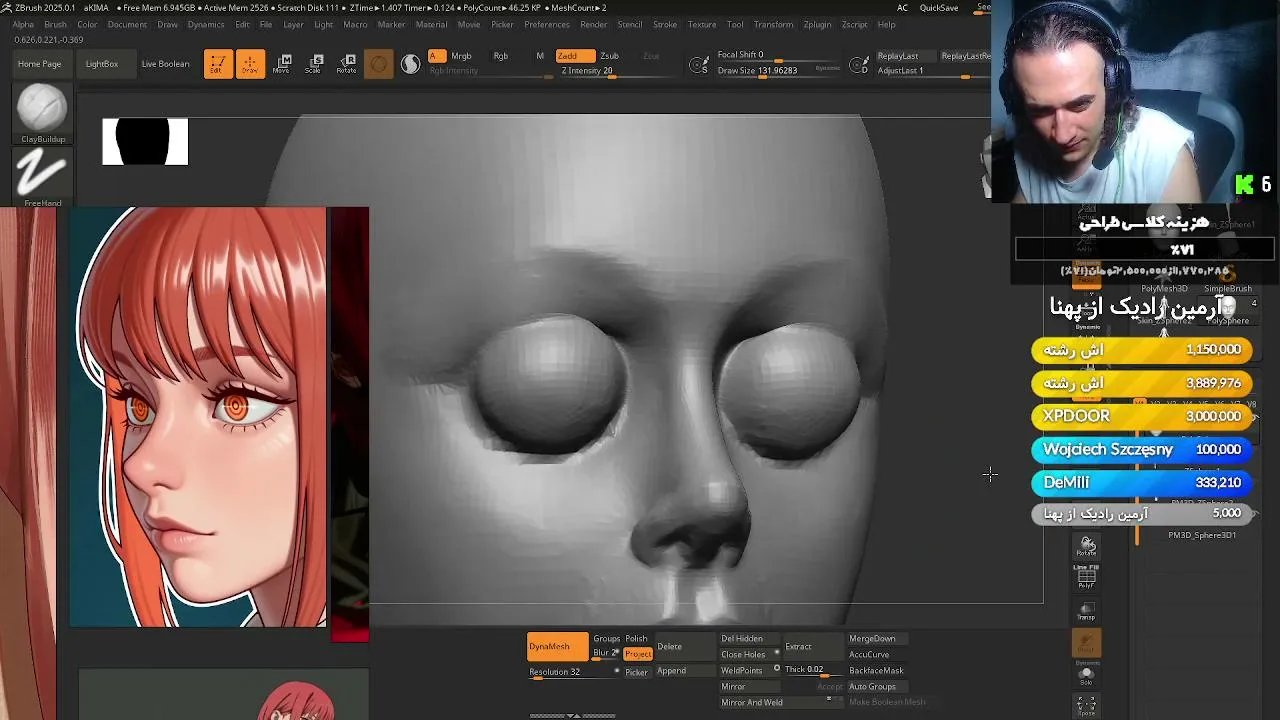Toggle Mrgb mode
This screenshot has width=1280, height=720.
coord(461,56)
